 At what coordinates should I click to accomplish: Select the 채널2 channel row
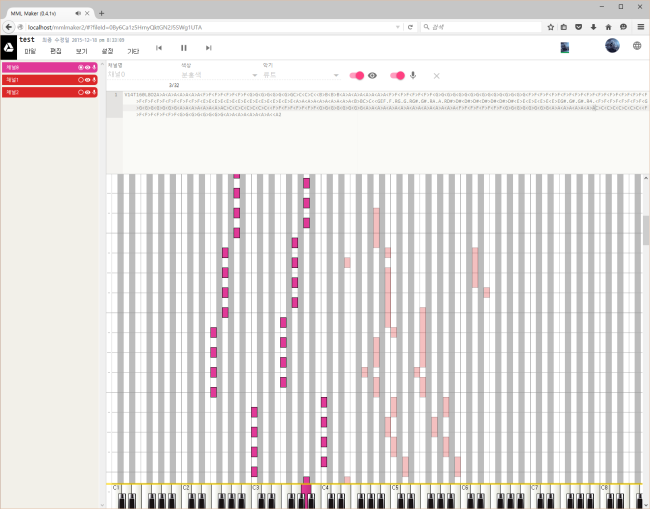point(40,92)
